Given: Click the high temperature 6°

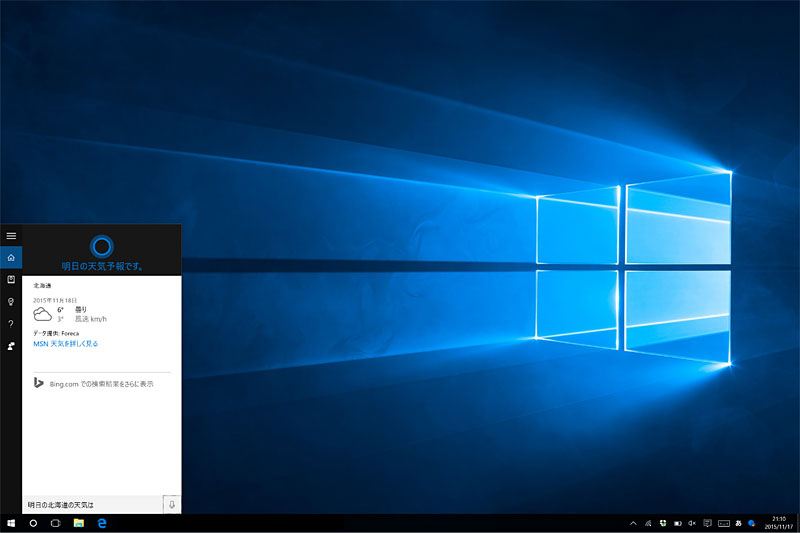Looking at the screenshot, I should tap(60, 310).
